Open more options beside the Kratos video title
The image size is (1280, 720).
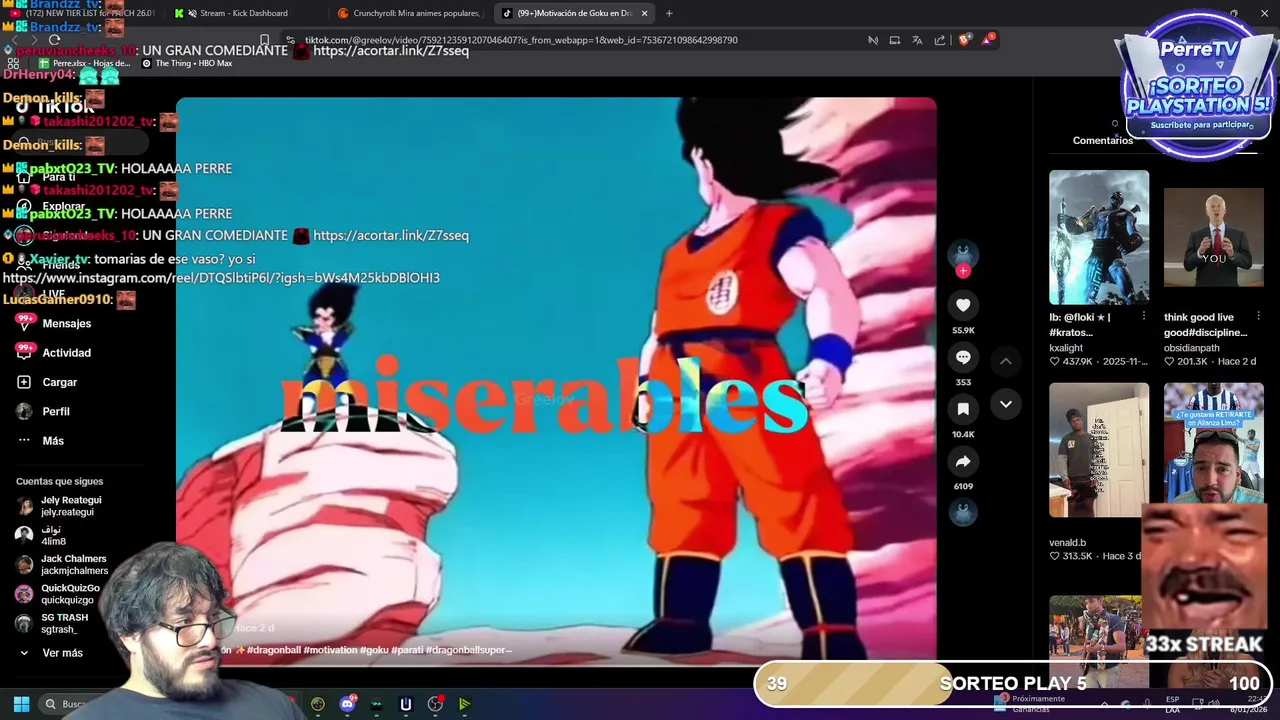point(1143,317)
